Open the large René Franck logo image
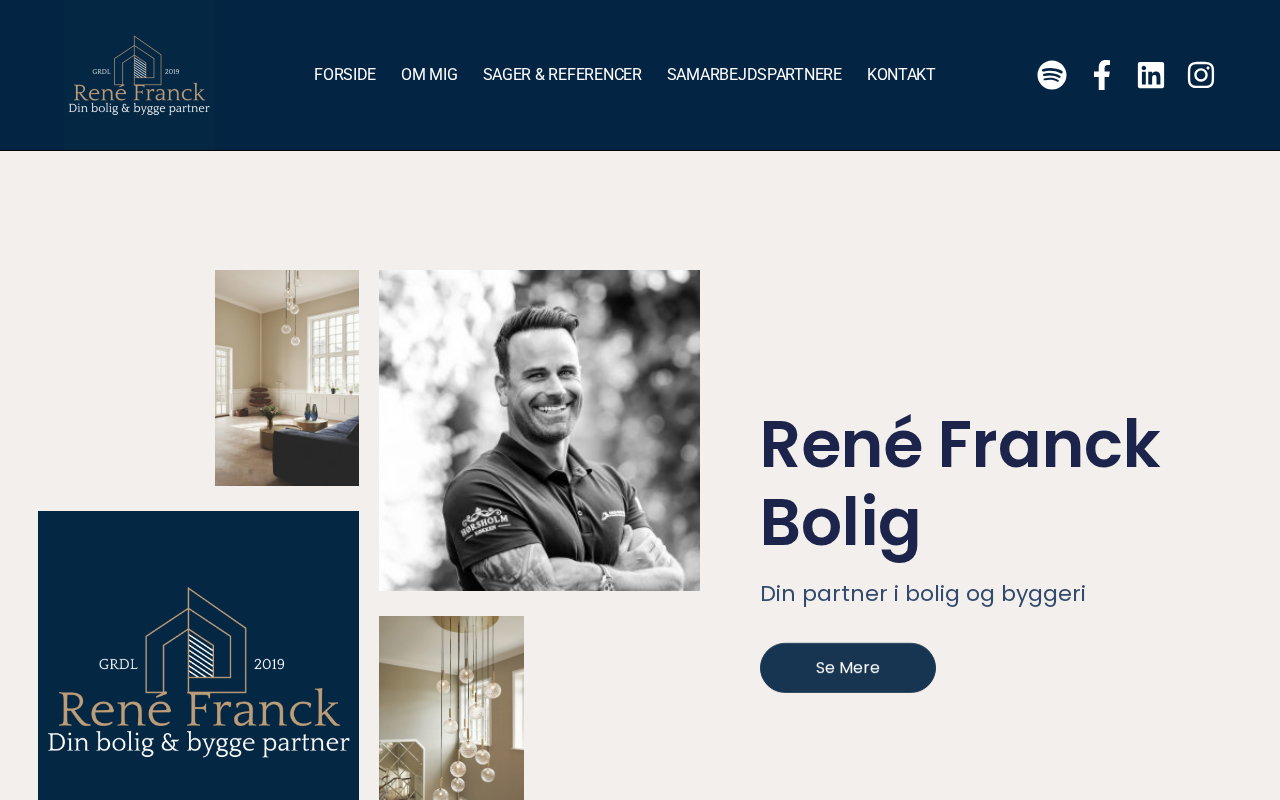The image size is (1280, 800). [x=198, y=656]
